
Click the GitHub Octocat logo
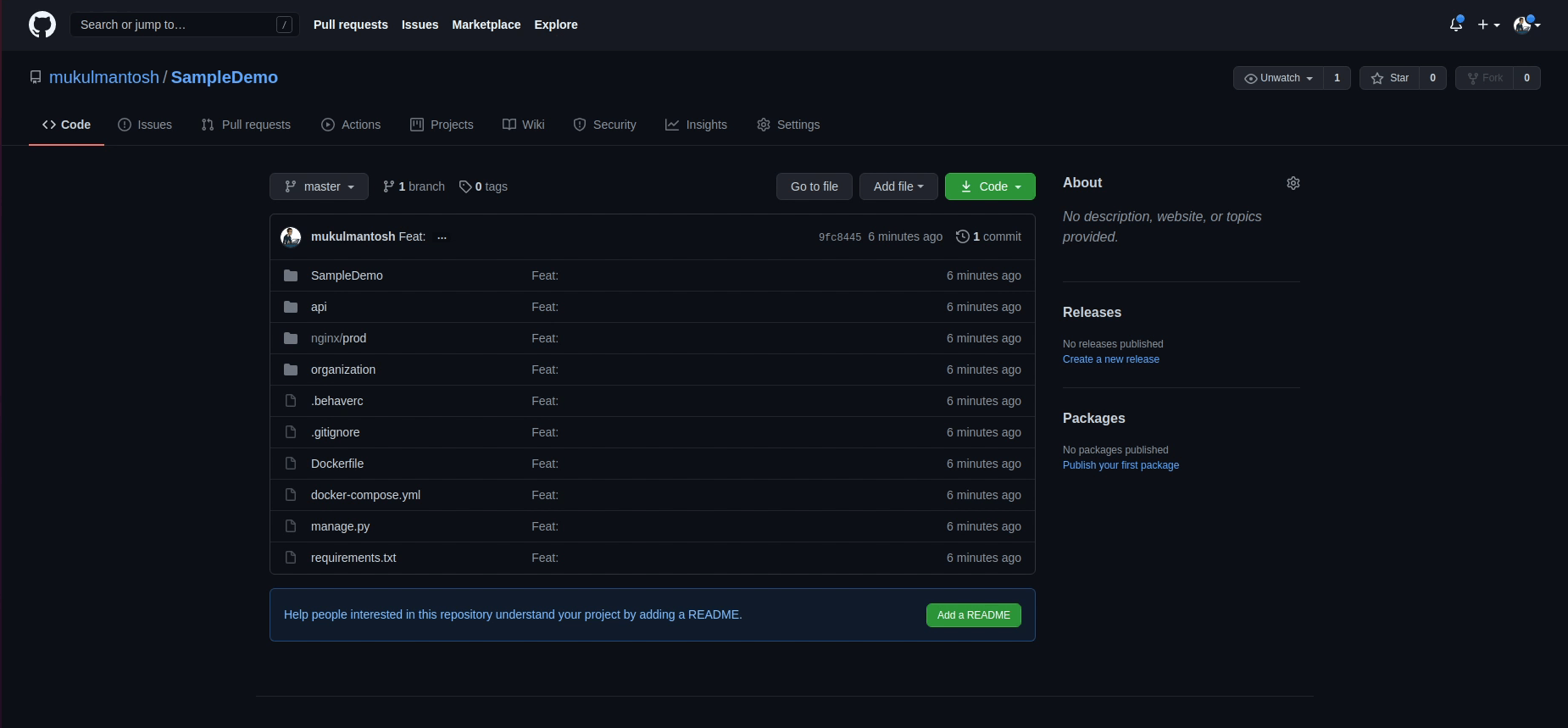[x=42, y=25]
